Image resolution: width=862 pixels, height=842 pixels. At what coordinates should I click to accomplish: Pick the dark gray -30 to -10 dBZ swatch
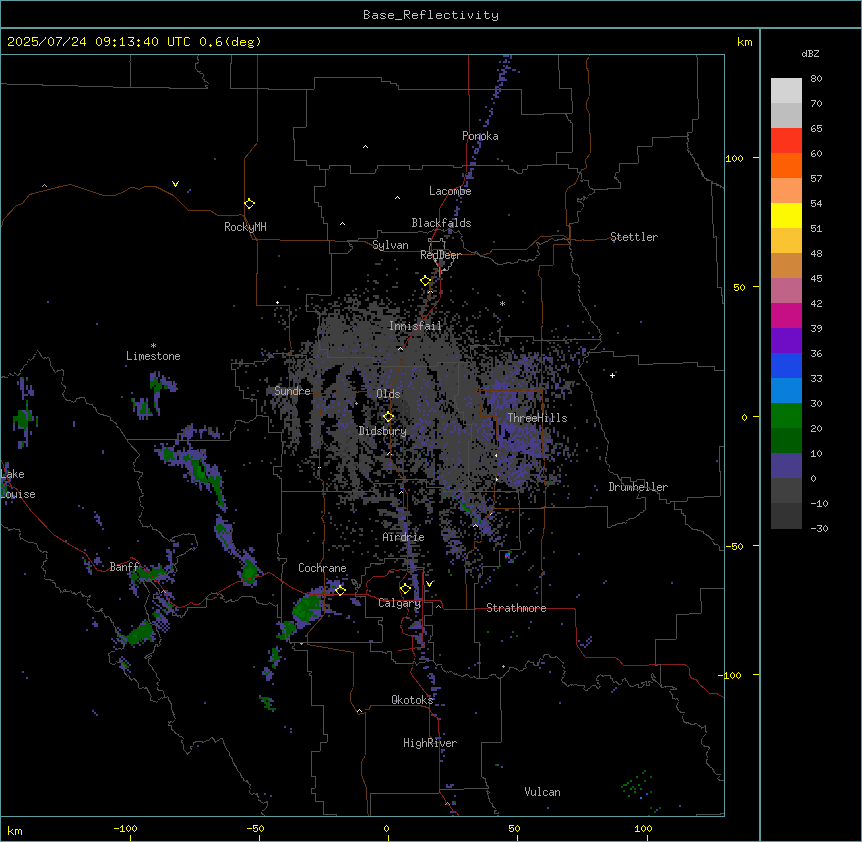pyautogui.click(x=786, y=516)
